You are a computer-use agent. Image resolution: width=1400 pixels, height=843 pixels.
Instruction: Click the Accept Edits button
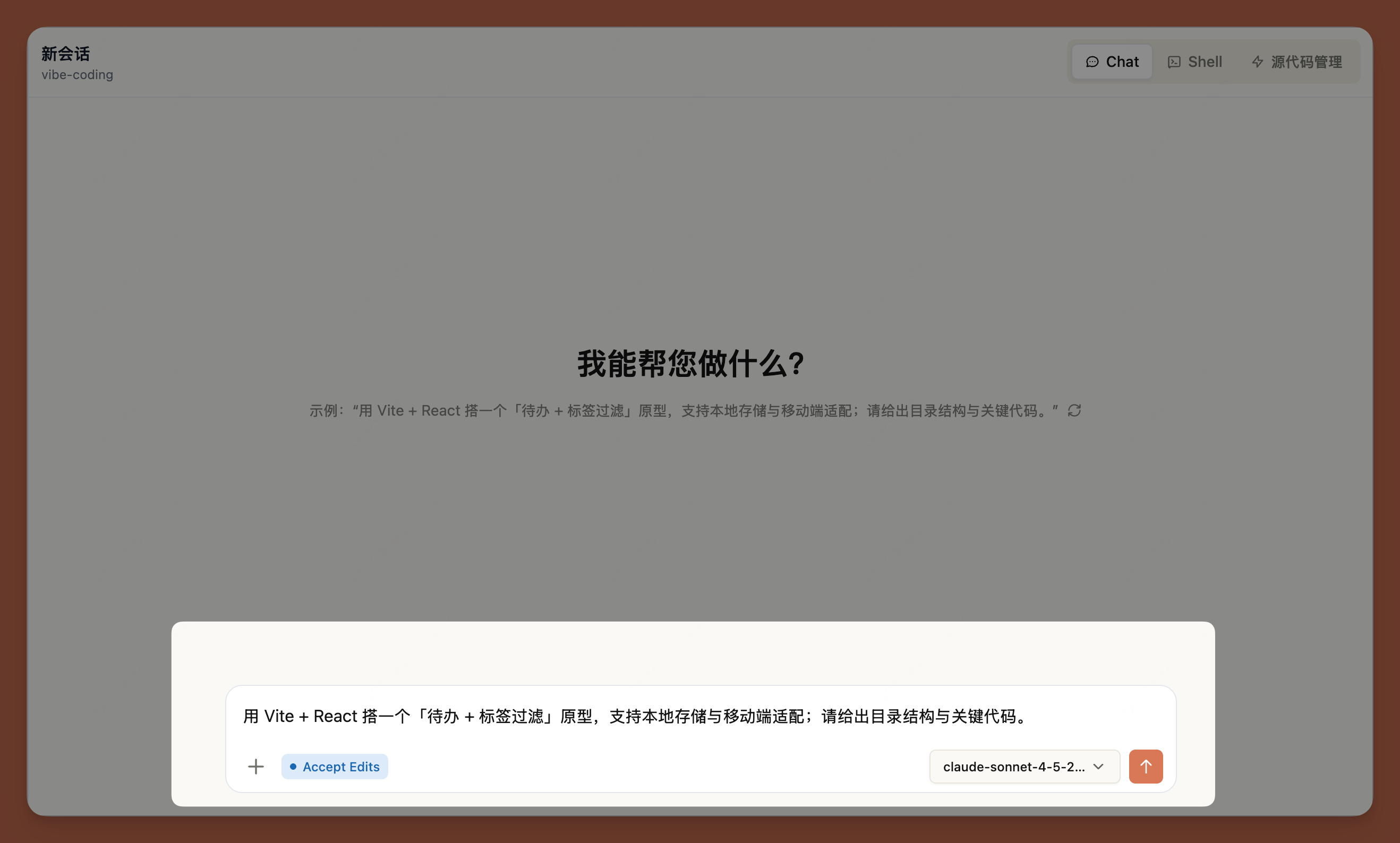(334, 767)
